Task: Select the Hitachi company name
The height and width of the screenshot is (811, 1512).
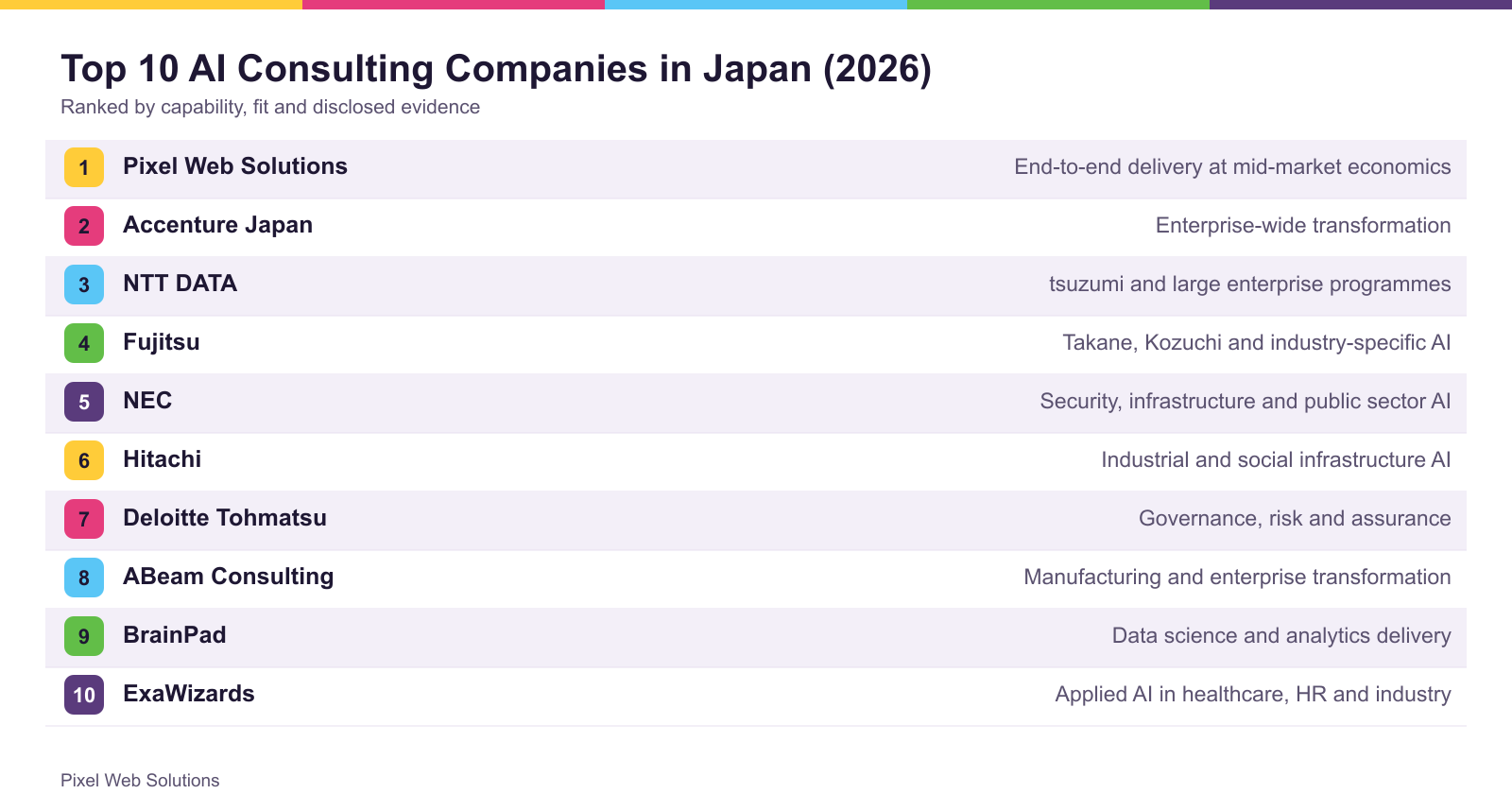Action: click(x=163, y=459)
